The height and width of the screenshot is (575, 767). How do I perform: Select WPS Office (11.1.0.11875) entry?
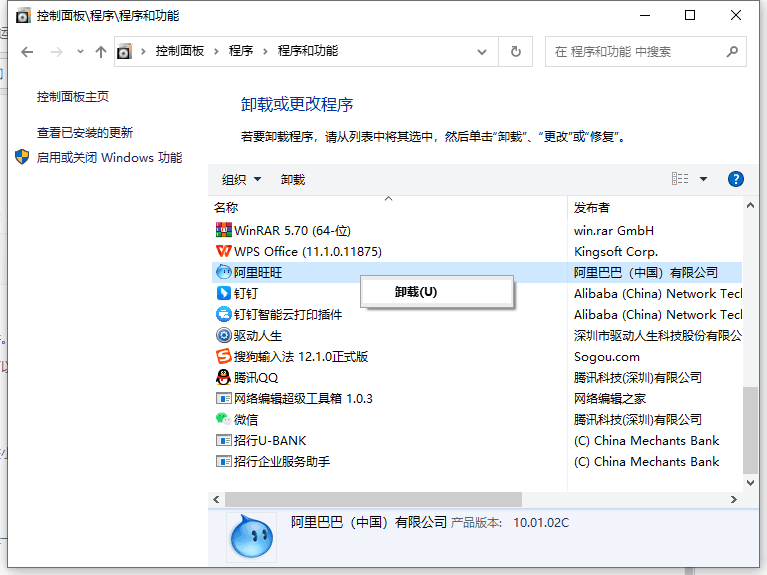pos(308,251)
